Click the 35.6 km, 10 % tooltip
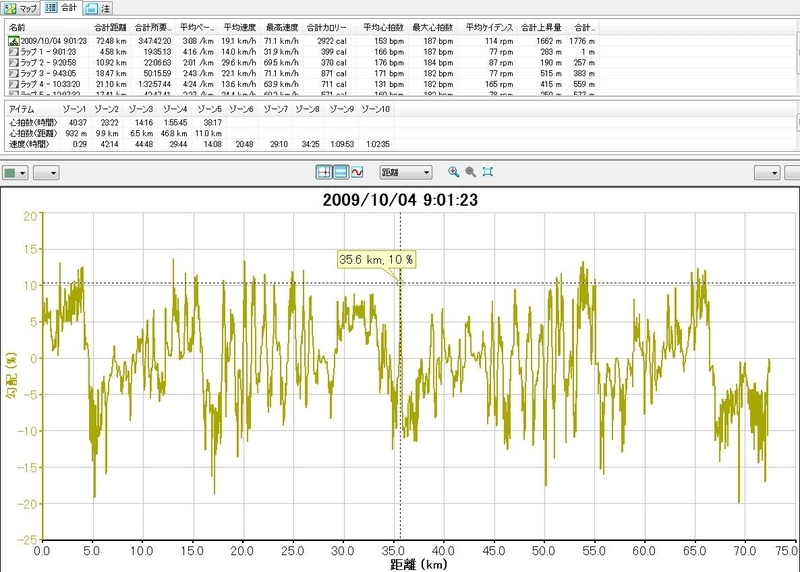This screenshot has height=572, width=800. (x=377, y=259)
